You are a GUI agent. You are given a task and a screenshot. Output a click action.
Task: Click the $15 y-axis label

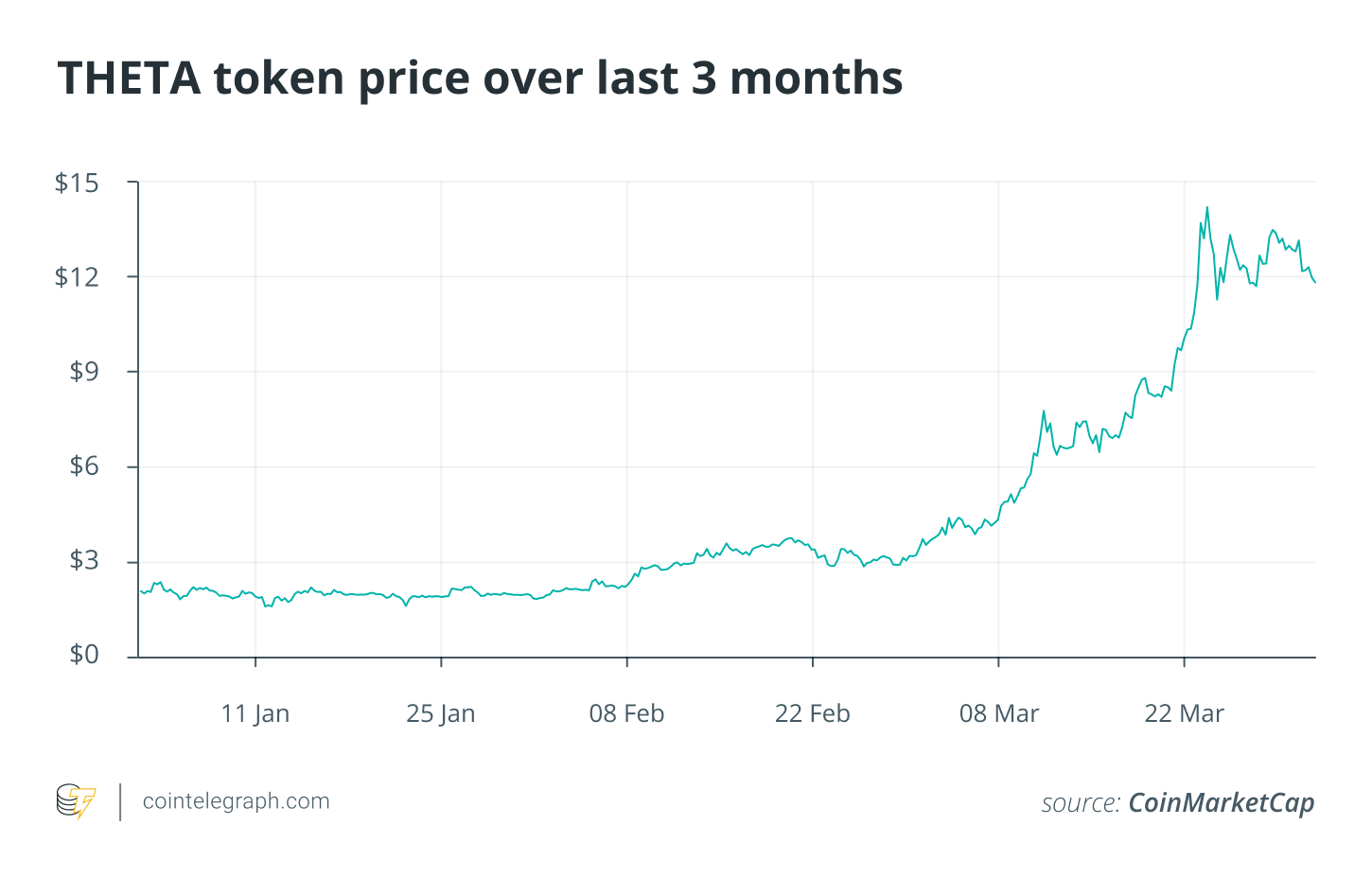[x=77, y=183]
